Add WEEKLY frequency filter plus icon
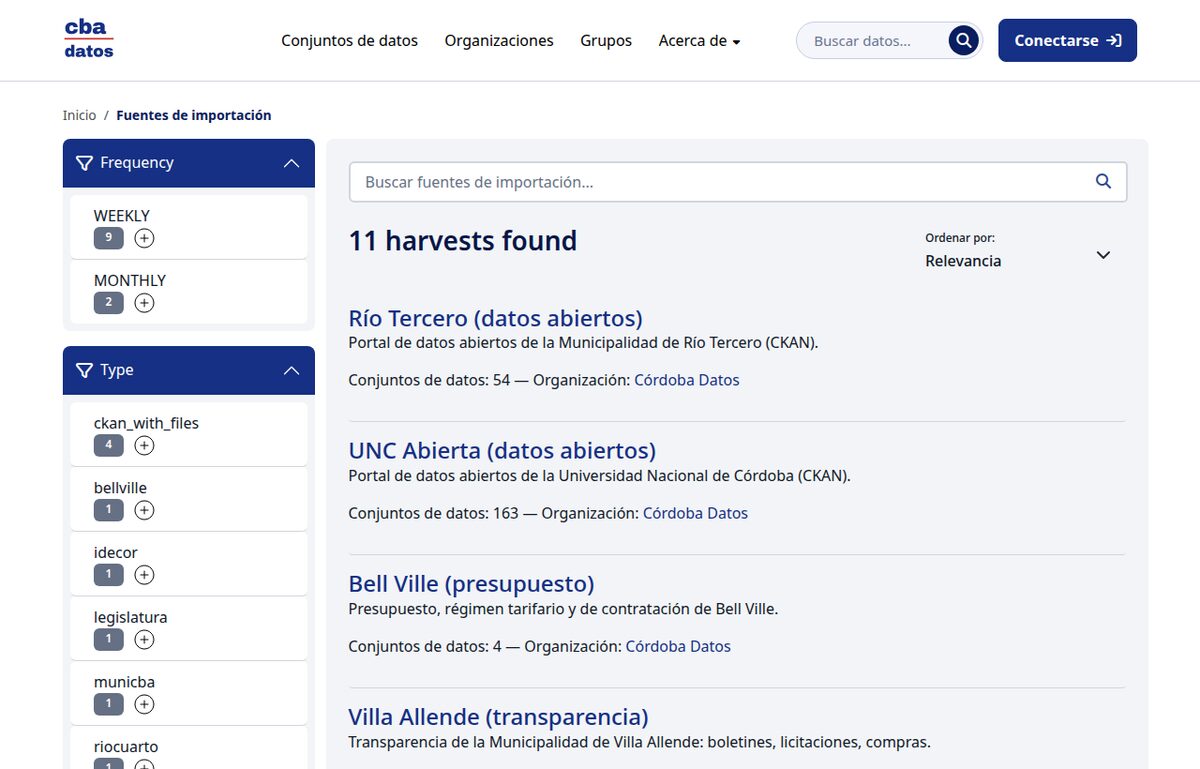The image size is (1200, 769). (144, 238)
